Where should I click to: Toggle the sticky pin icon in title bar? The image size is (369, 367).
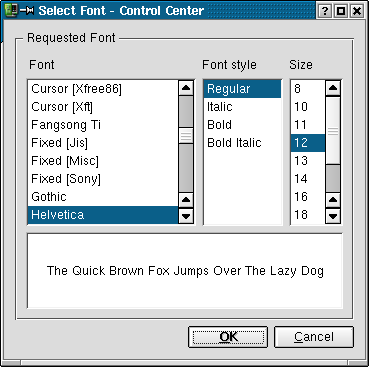(x=27, y=11)
